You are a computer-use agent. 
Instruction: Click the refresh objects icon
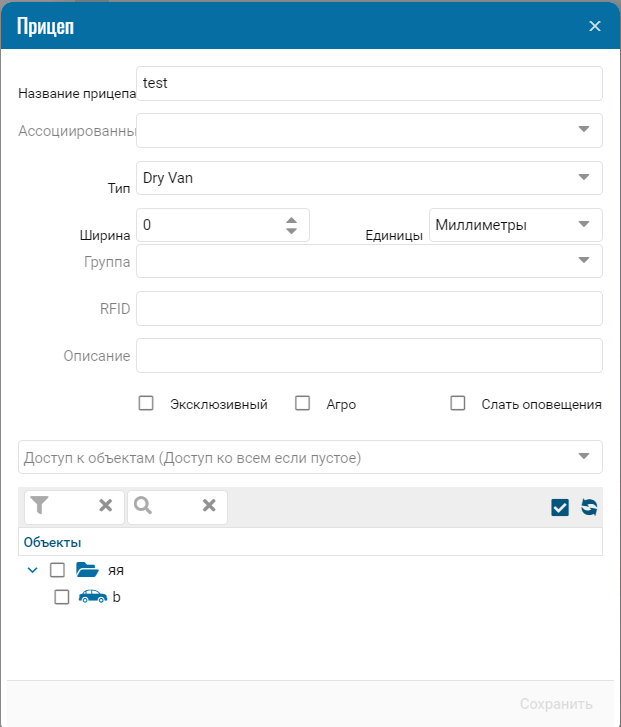coord(589,507)
